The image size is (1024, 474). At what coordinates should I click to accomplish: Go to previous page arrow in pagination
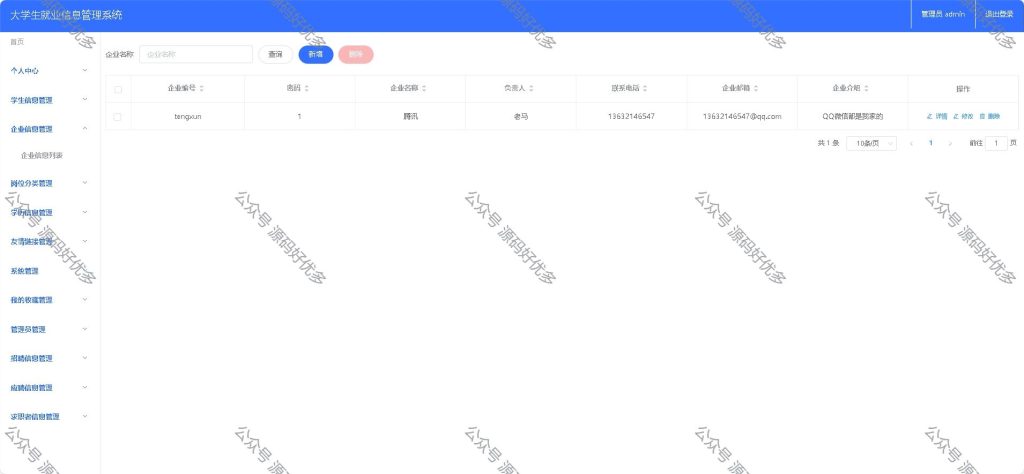coord(911,143)
